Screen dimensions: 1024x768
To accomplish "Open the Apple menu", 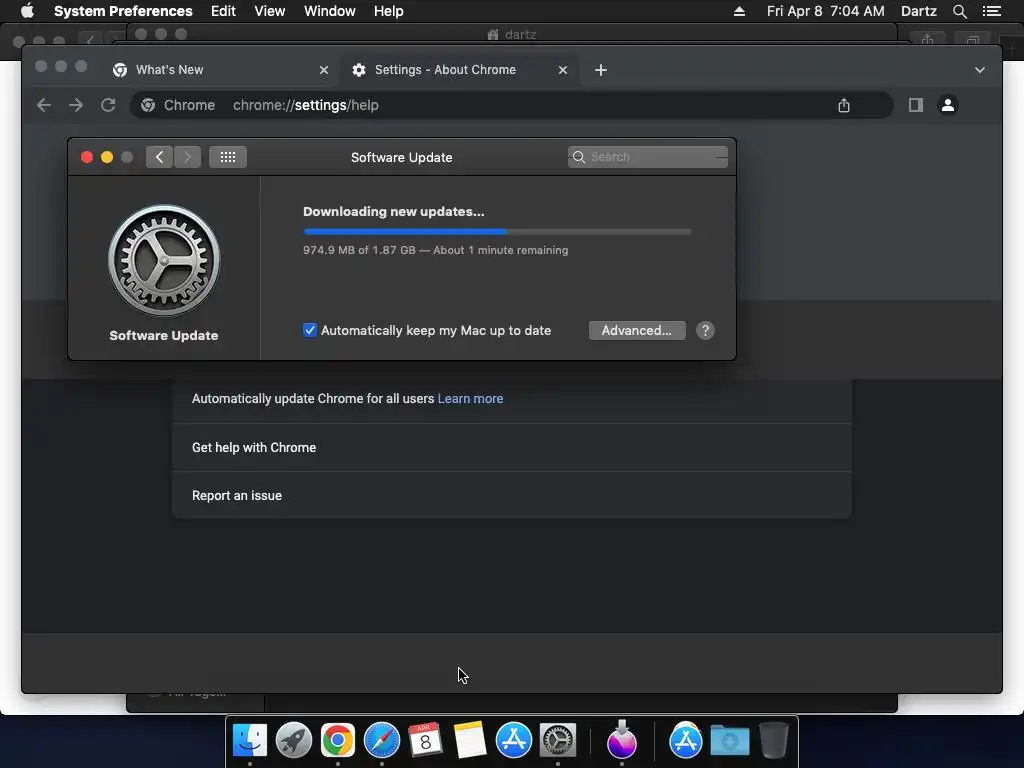I will tap(27, 11).
